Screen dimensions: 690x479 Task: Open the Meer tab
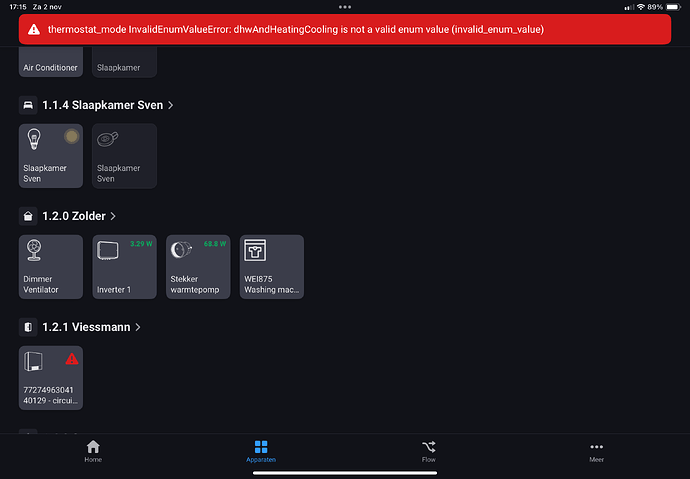point(596,451)
